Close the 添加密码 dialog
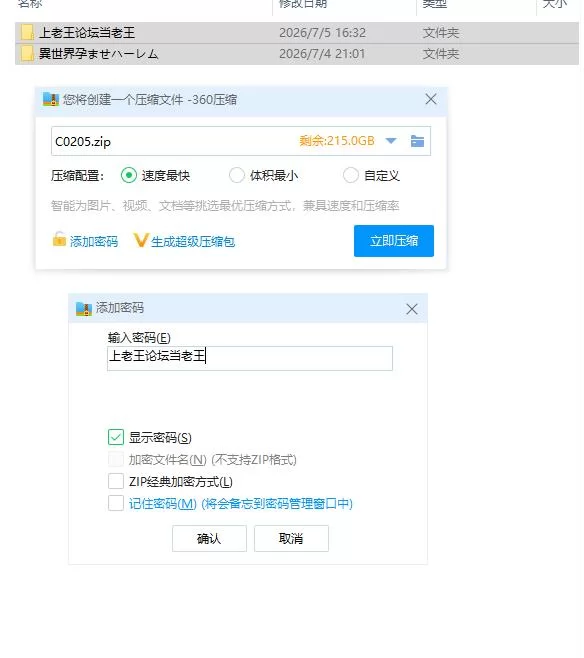Image resolution: width=584 pixels, height=658 pixels. (x=412, y=309)
